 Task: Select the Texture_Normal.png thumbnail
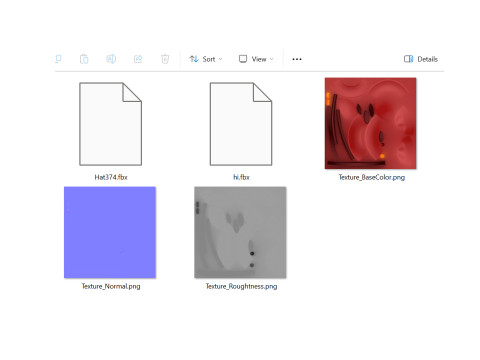(x=110, y=232)
